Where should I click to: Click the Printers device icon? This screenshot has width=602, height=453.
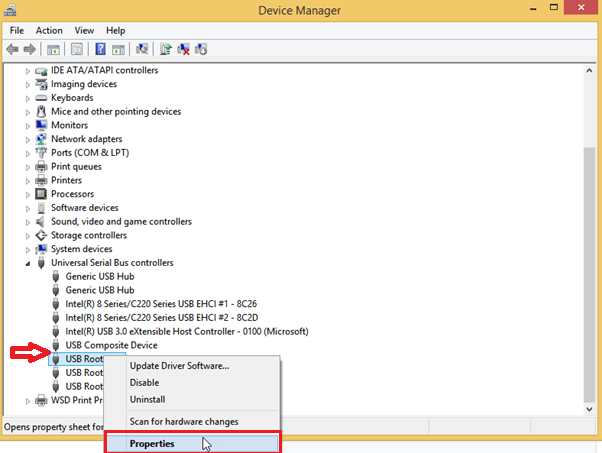[41, 180]
